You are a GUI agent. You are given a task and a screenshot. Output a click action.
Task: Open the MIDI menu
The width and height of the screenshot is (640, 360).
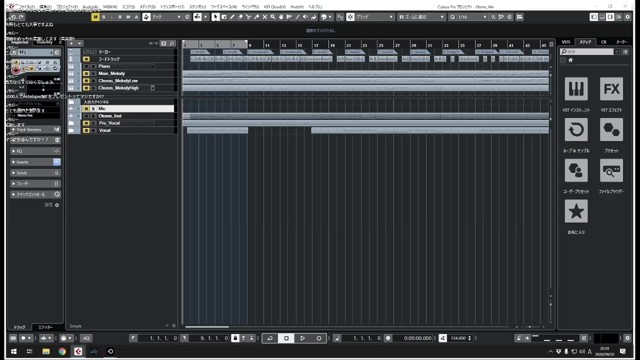110,7
